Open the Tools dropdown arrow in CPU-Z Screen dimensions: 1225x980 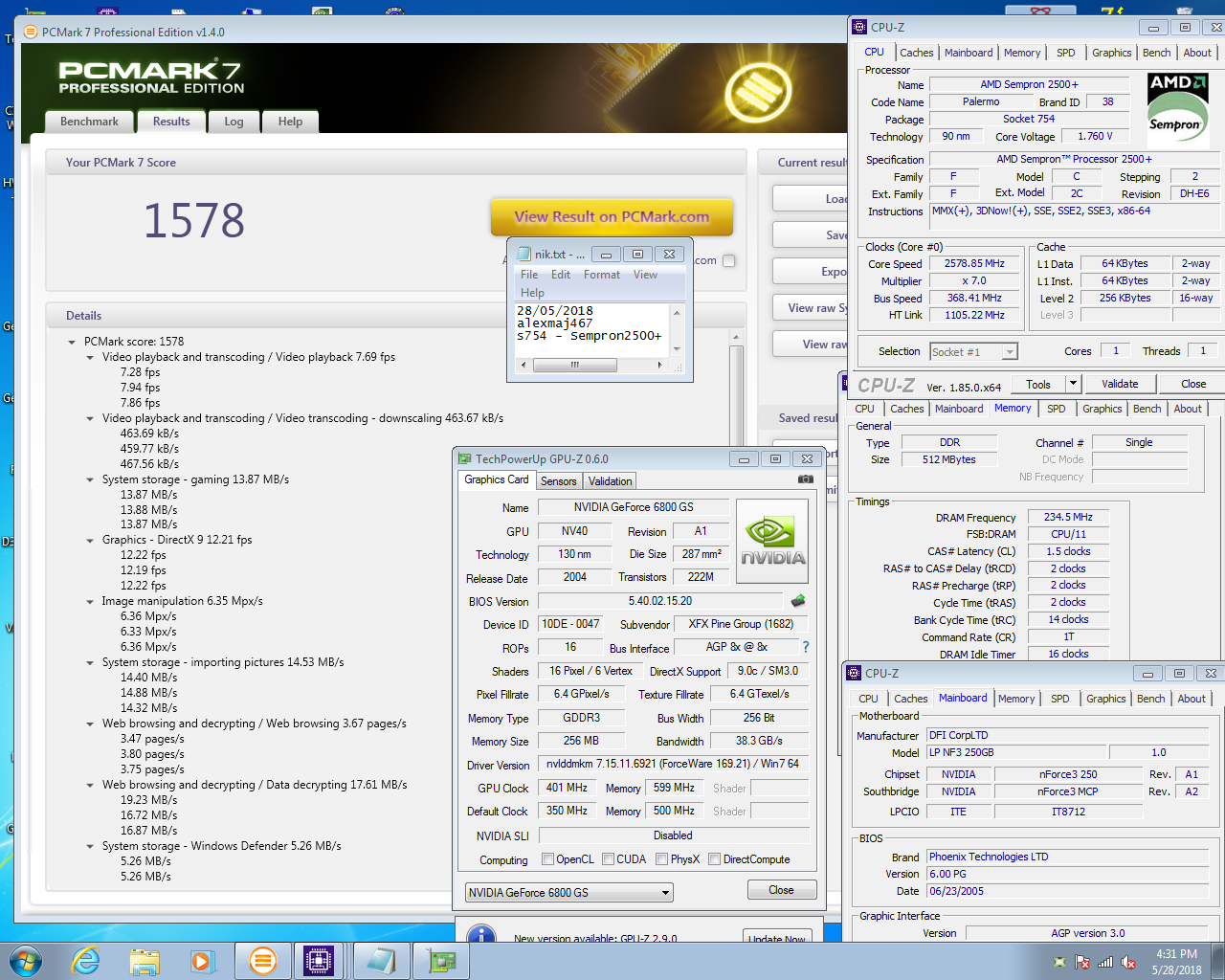[1073, 384]
